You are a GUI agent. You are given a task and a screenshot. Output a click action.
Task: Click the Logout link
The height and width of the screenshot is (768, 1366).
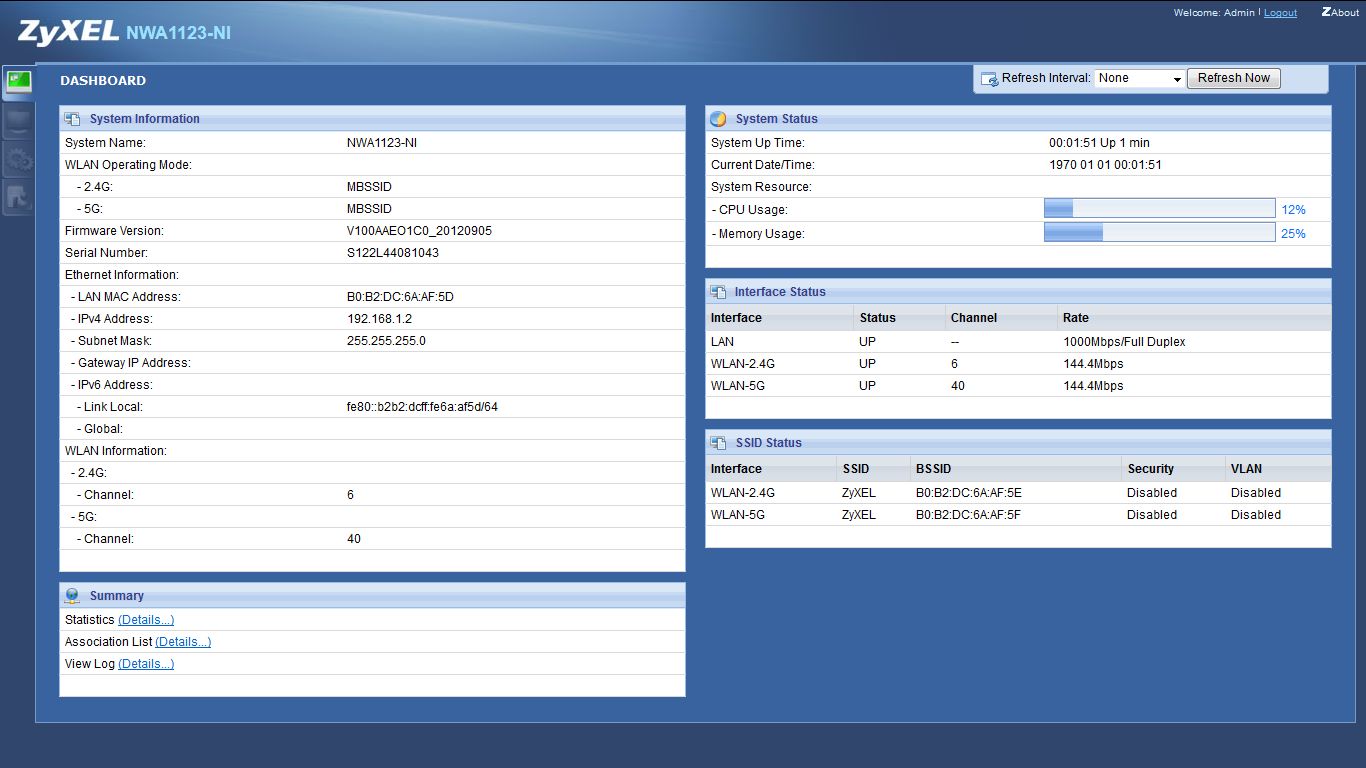(x=1280, y=13)
